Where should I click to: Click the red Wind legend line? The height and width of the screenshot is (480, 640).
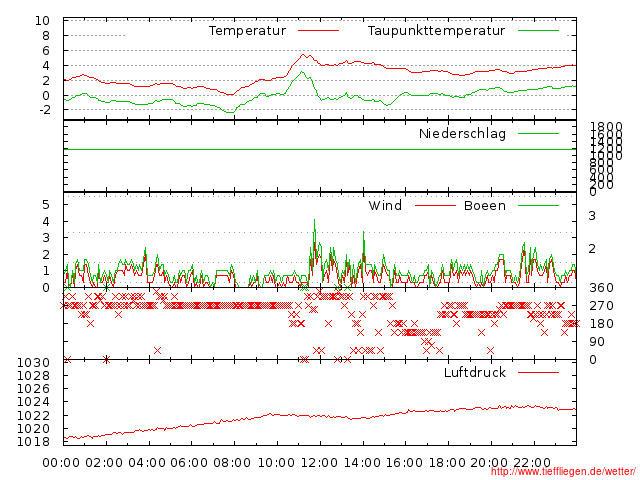[x=435, y=205]
